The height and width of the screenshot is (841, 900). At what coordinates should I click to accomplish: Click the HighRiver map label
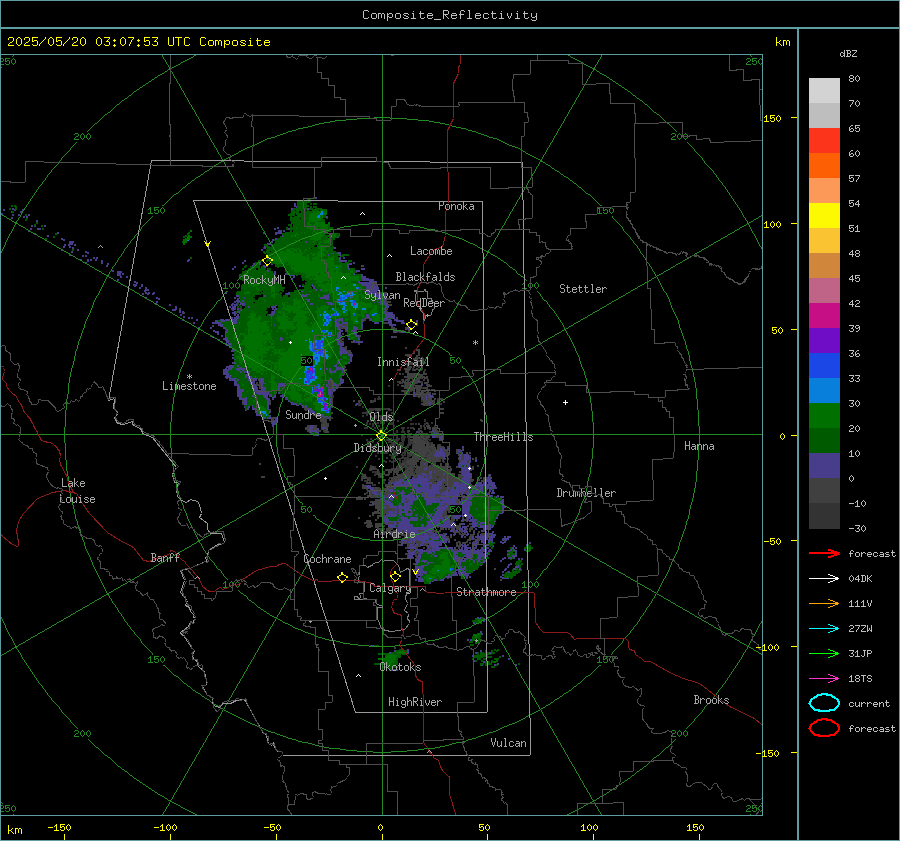pyautogui.click(x=415, y=702)
